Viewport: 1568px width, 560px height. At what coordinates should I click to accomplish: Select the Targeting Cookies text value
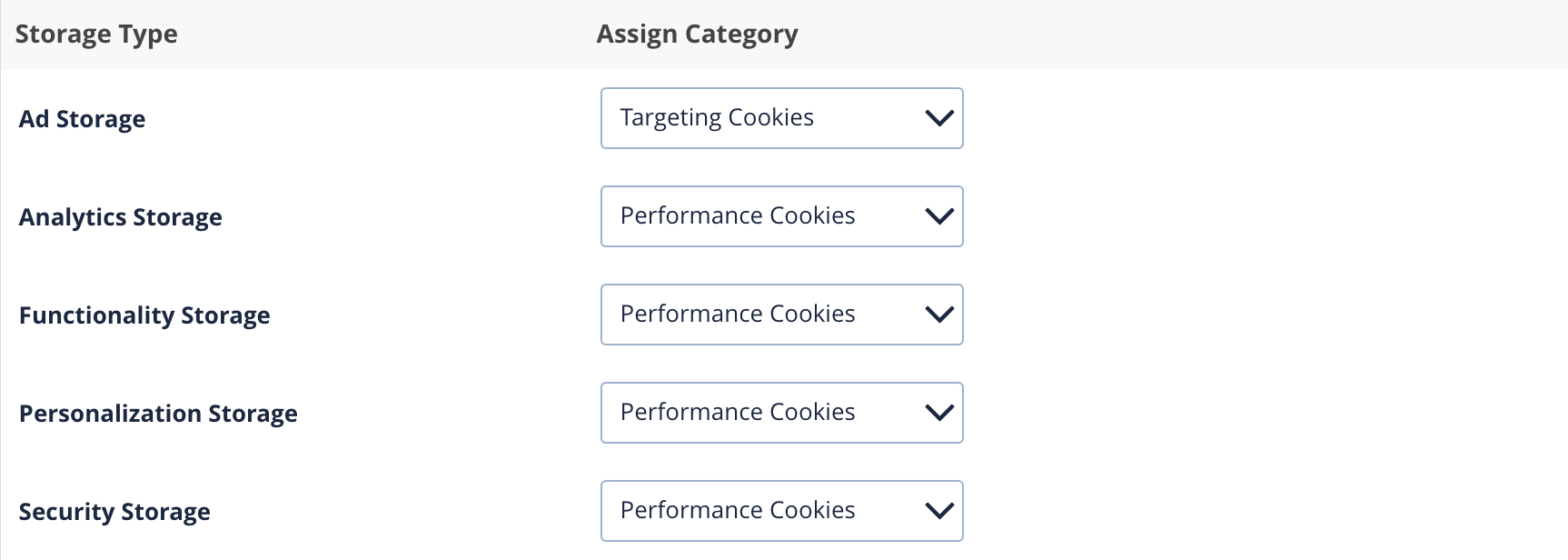(x=717, y=116)
